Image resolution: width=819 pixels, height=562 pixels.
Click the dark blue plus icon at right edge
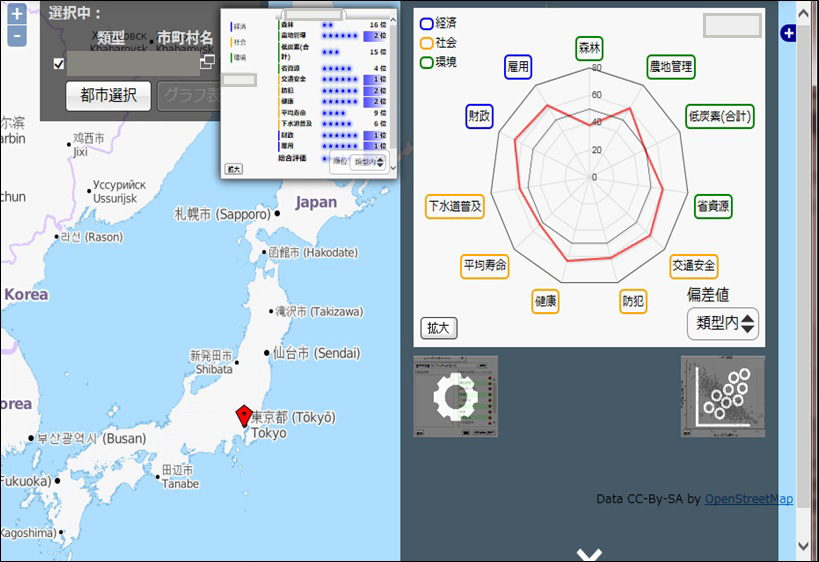pyautogui.click(x=788, y=34)
